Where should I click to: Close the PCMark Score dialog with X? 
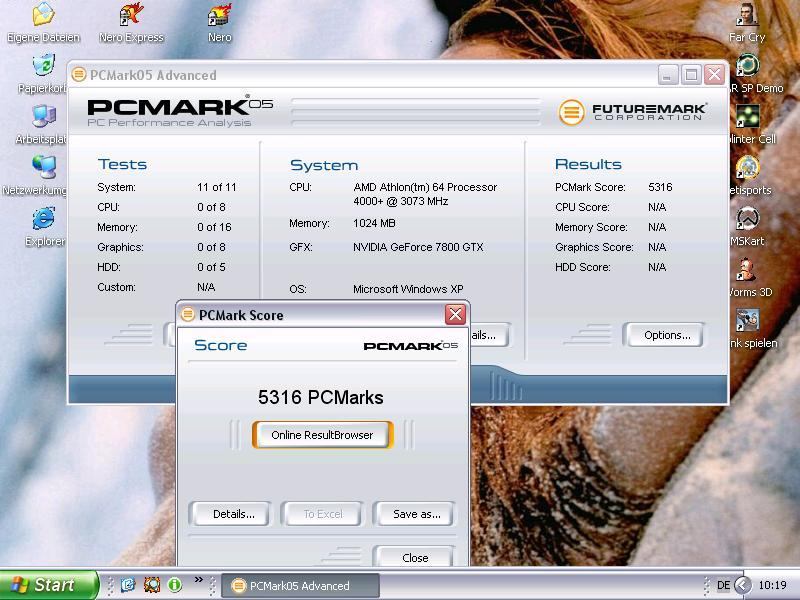(x=455, y=314)
